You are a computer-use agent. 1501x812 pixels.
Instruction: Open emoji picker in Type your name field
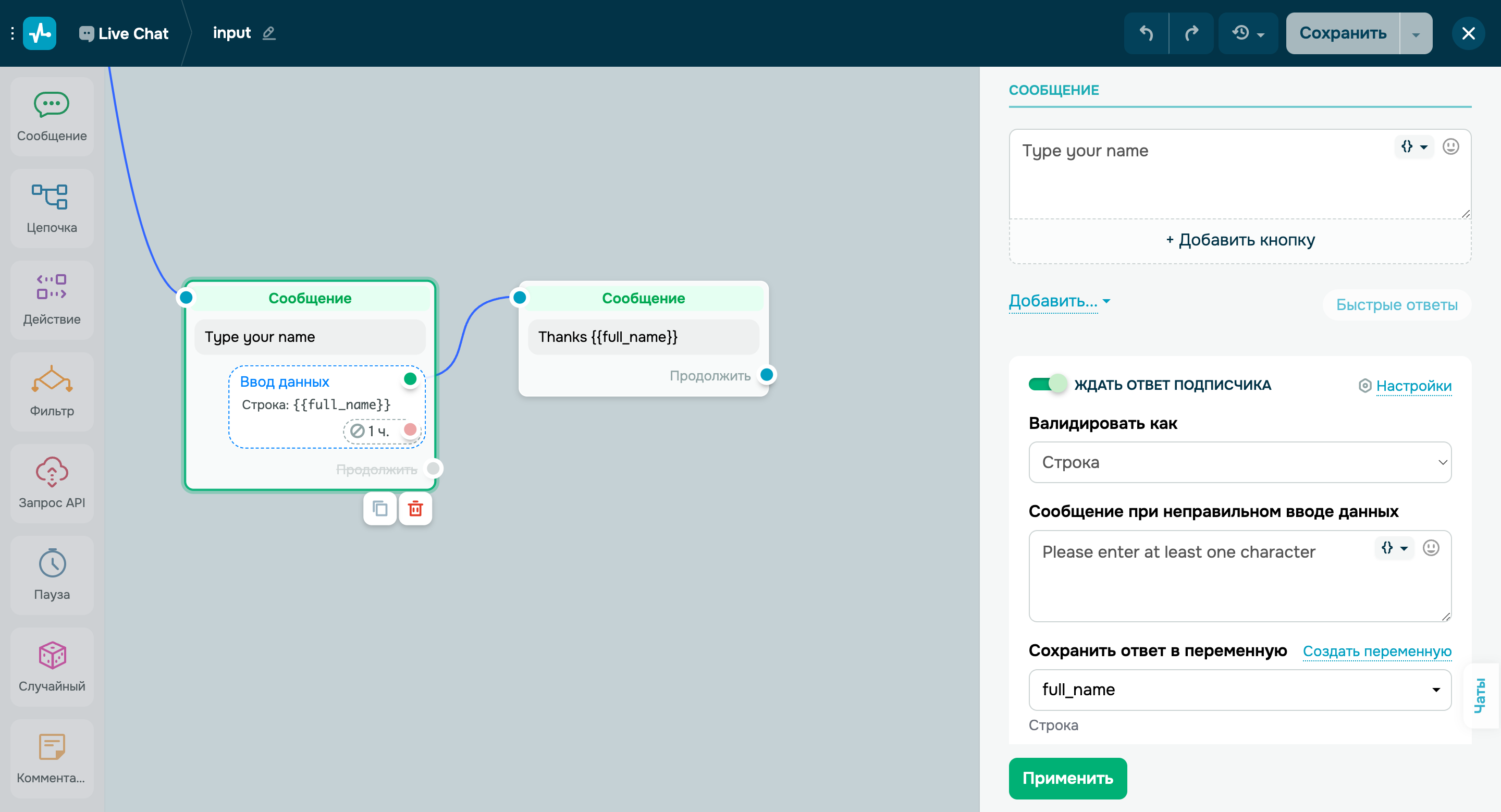coord(1450,147)
